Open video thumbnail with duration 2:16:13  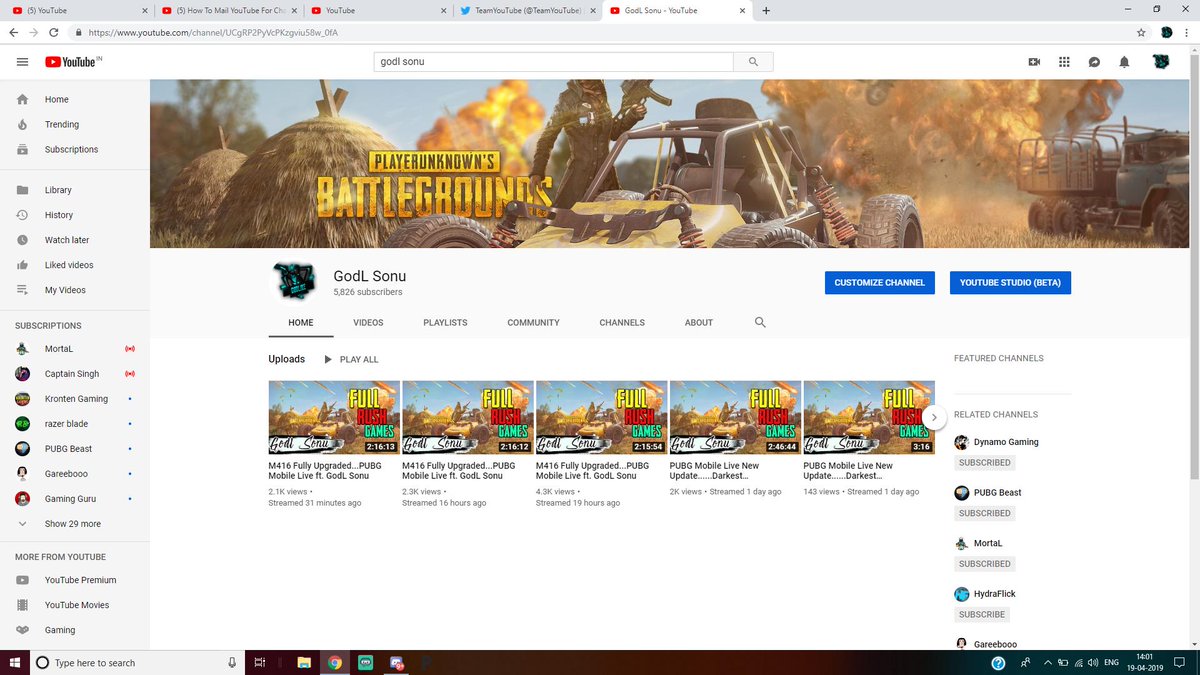[334, 417]
